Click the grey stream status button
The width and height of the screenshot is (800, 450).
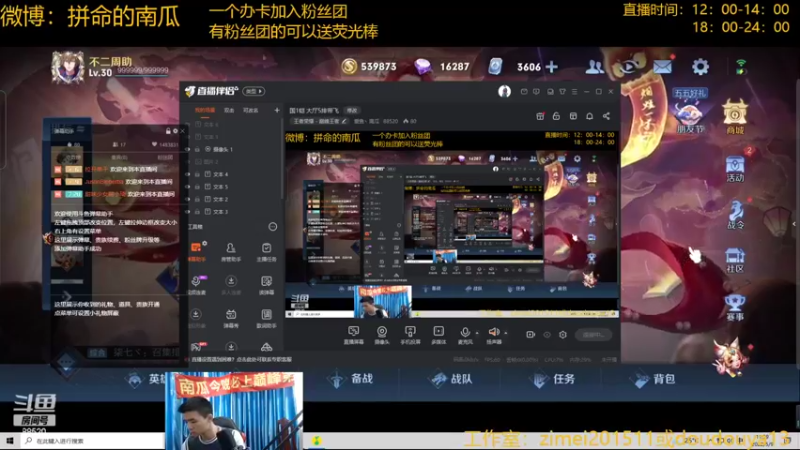coord(593,335)
